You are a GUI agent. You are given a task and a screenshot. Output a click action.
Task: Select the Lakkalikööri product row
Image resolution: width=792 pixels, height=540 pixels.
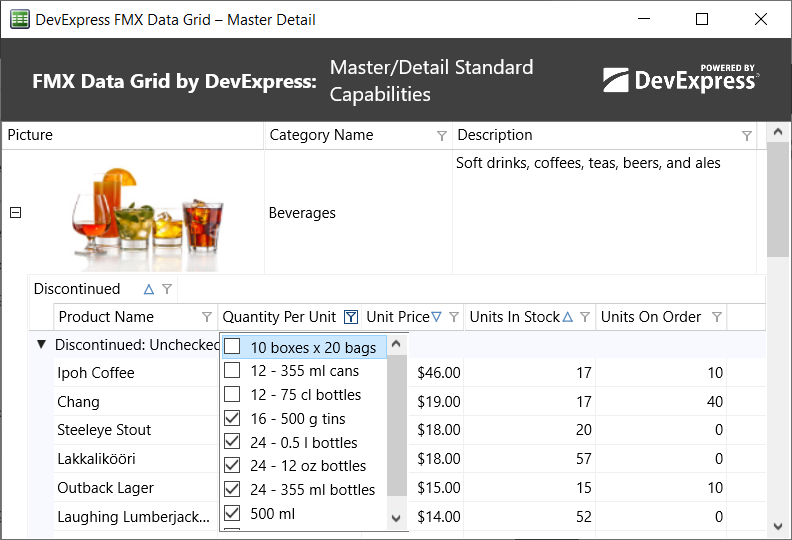(x=136, y=459)
